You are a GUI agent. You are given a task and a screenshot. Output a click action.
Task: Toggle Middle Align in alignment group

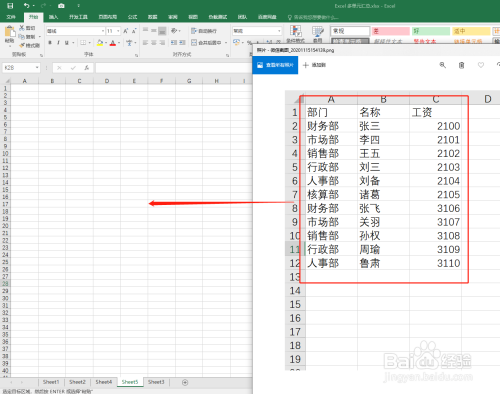tap(154, 30)
